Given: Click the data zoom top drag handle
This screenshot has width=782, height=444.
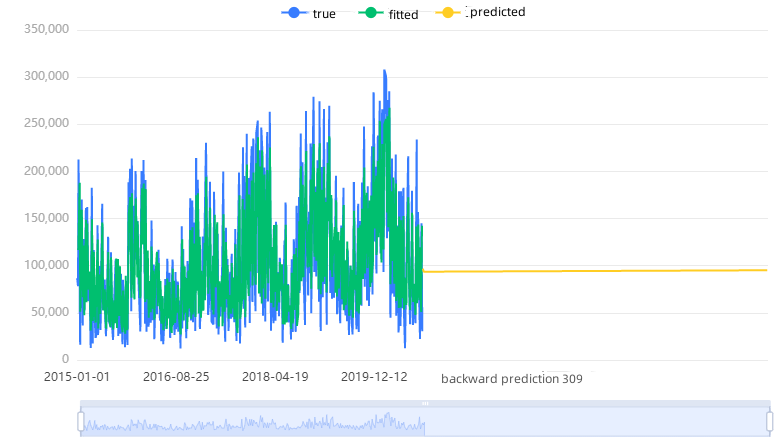Looking at the screenshot, I should [x=425, y=403].
